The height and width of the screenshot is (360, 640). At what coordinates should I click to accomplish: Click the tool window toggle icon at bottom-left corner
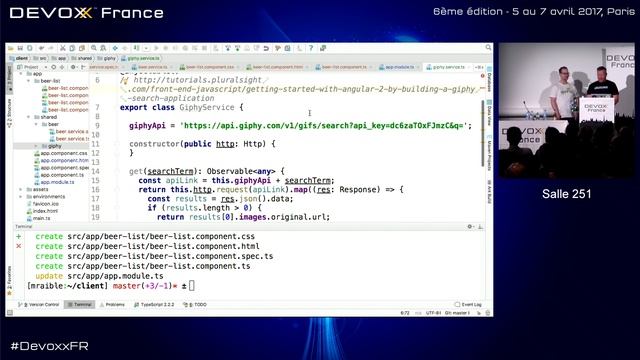(x=10, y=313)
